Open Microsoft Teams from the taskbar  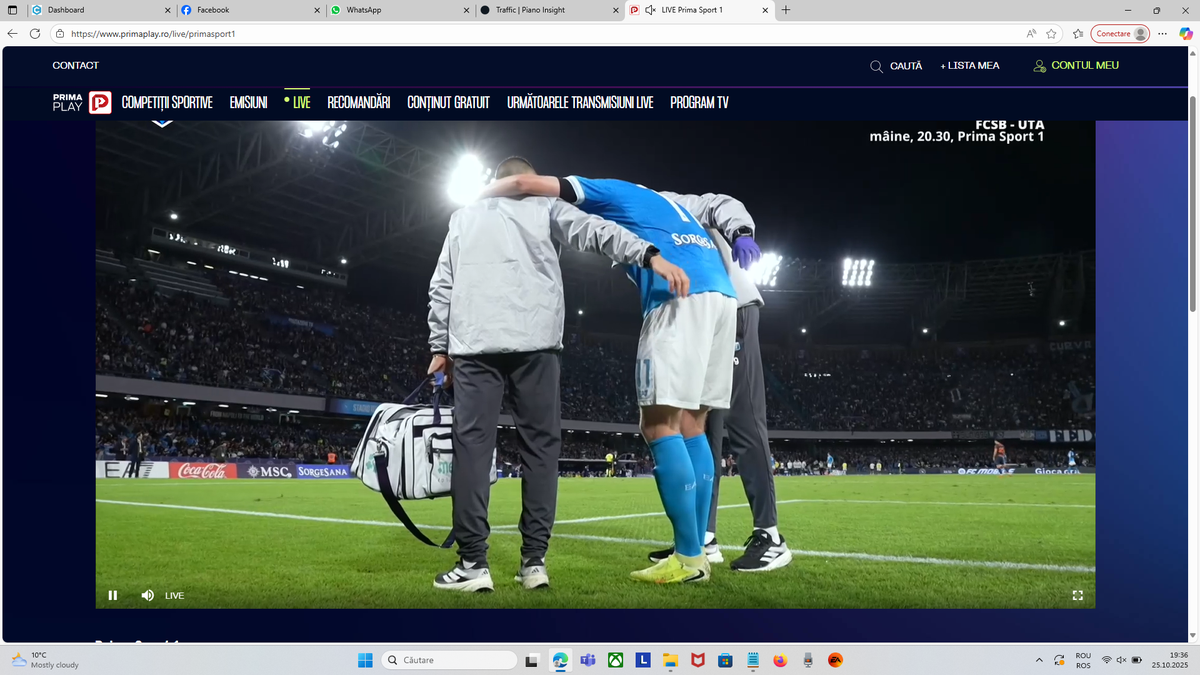(x=588, y=659)
